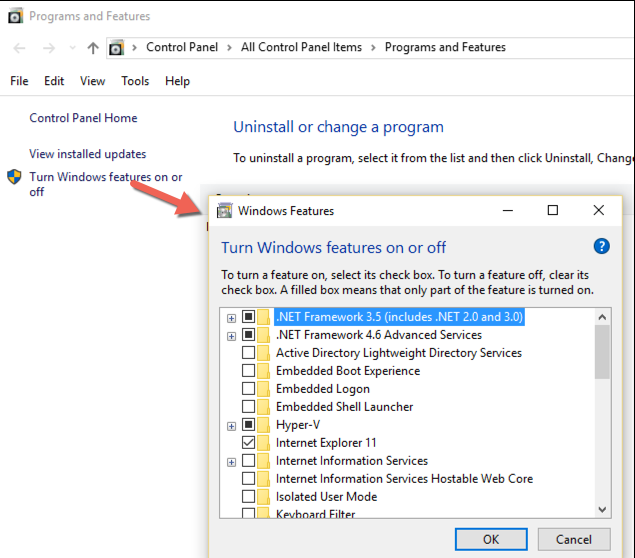Click folder icon of Isolated User Mode
The width and height of the screenshot is (635, 558).
(x=264, y=496)
